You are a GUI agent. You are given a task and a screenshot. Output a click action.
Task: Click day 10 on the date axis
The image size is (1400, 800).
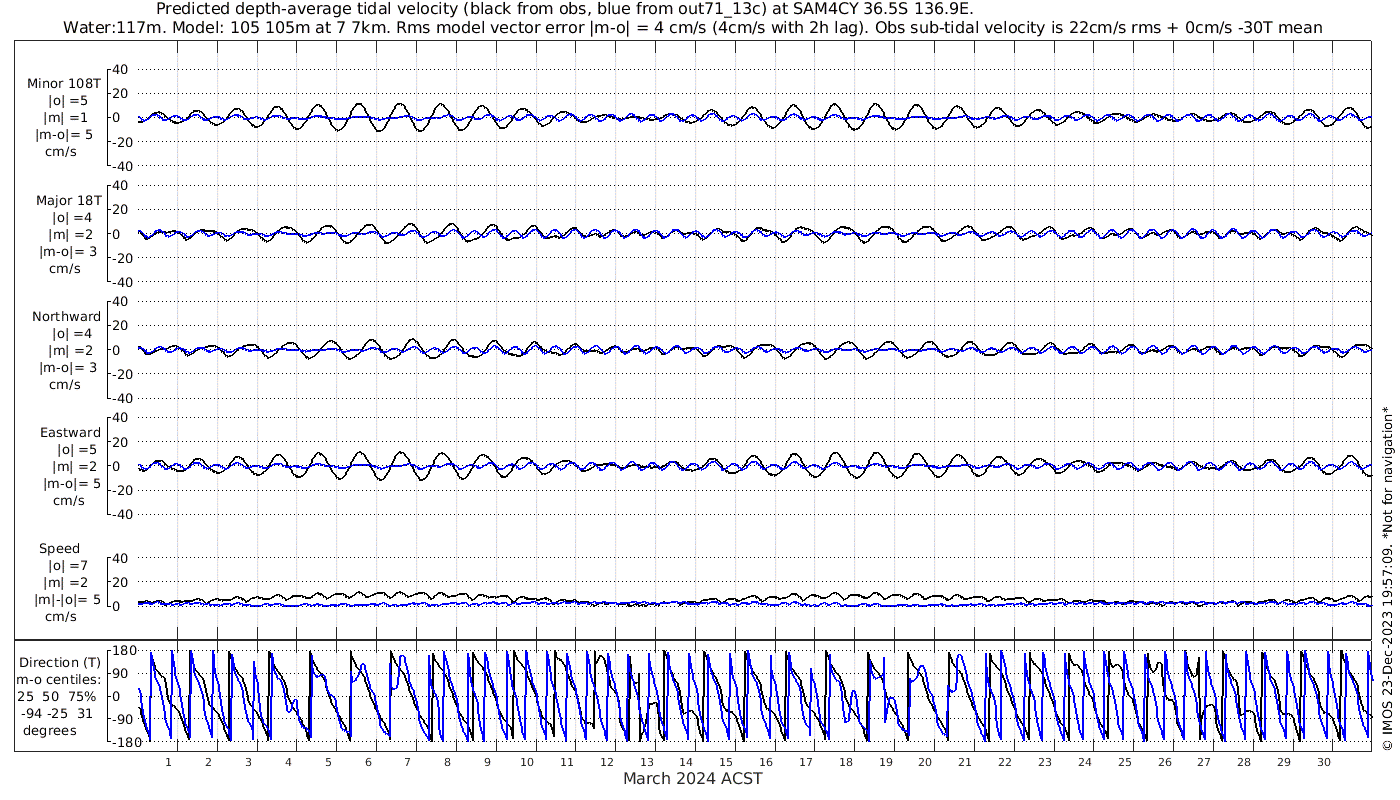point(527,762)
